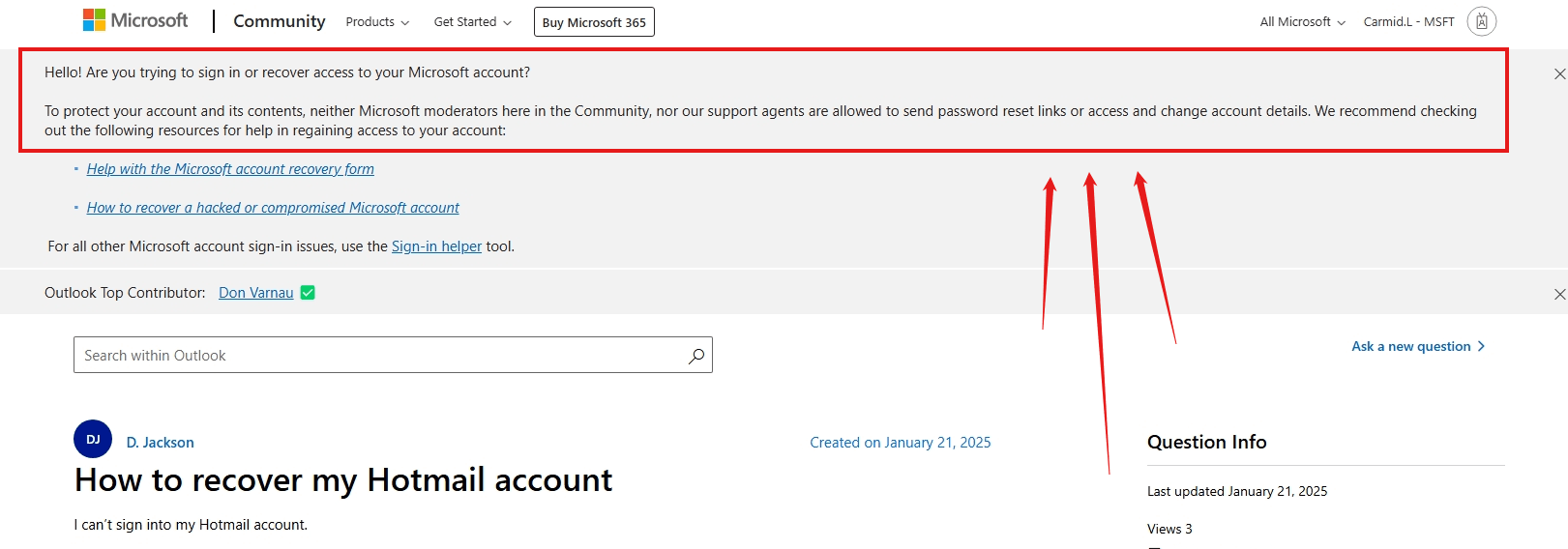
Task: Click the search magnifier icon
Action: click(695, 356)
